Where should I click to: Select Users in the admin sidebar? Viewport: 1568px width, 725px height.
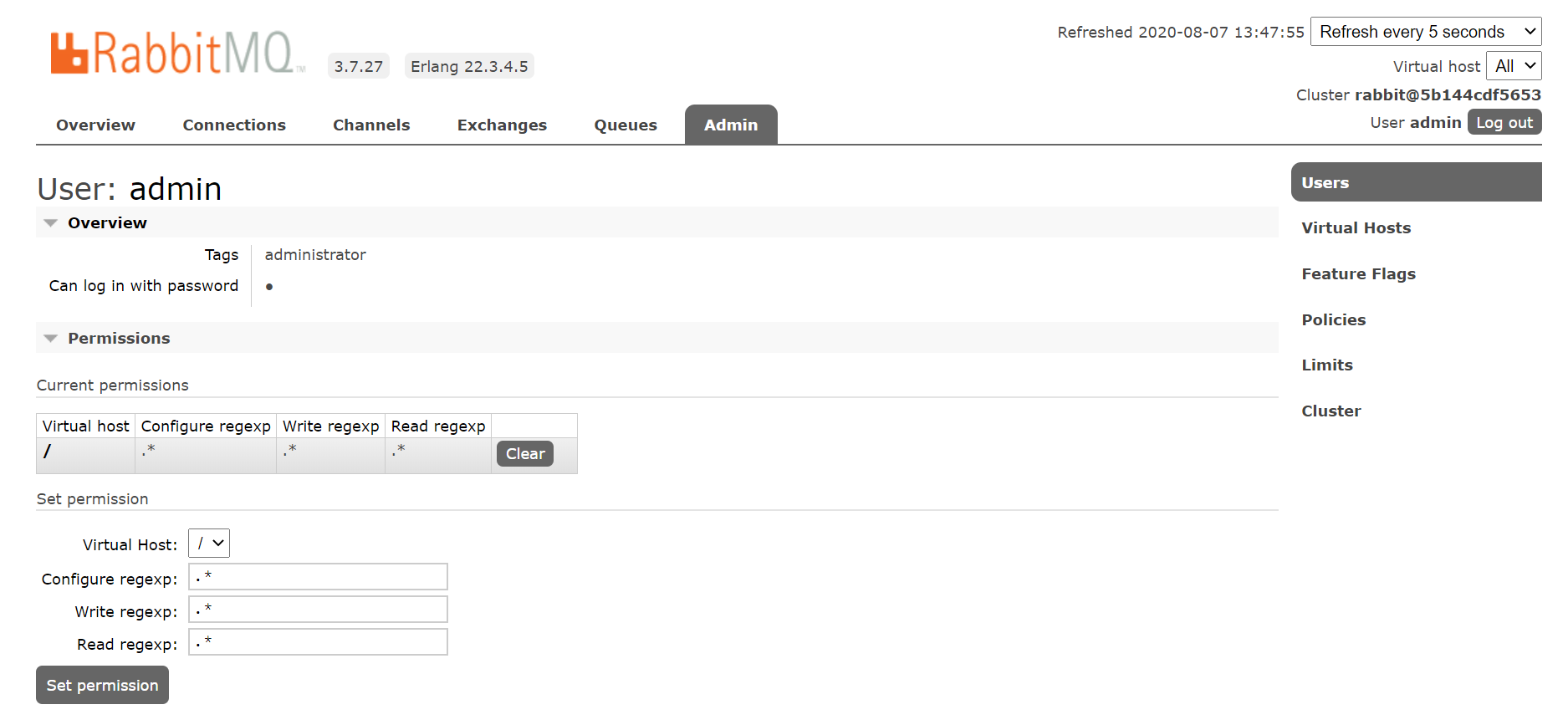pyautogui.click(x=1417, y=182)
